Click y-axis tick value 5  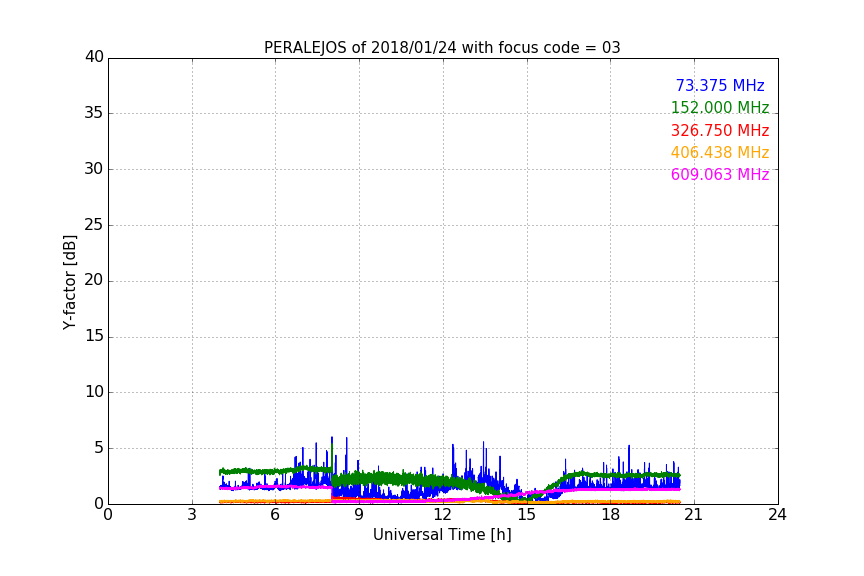99,448
